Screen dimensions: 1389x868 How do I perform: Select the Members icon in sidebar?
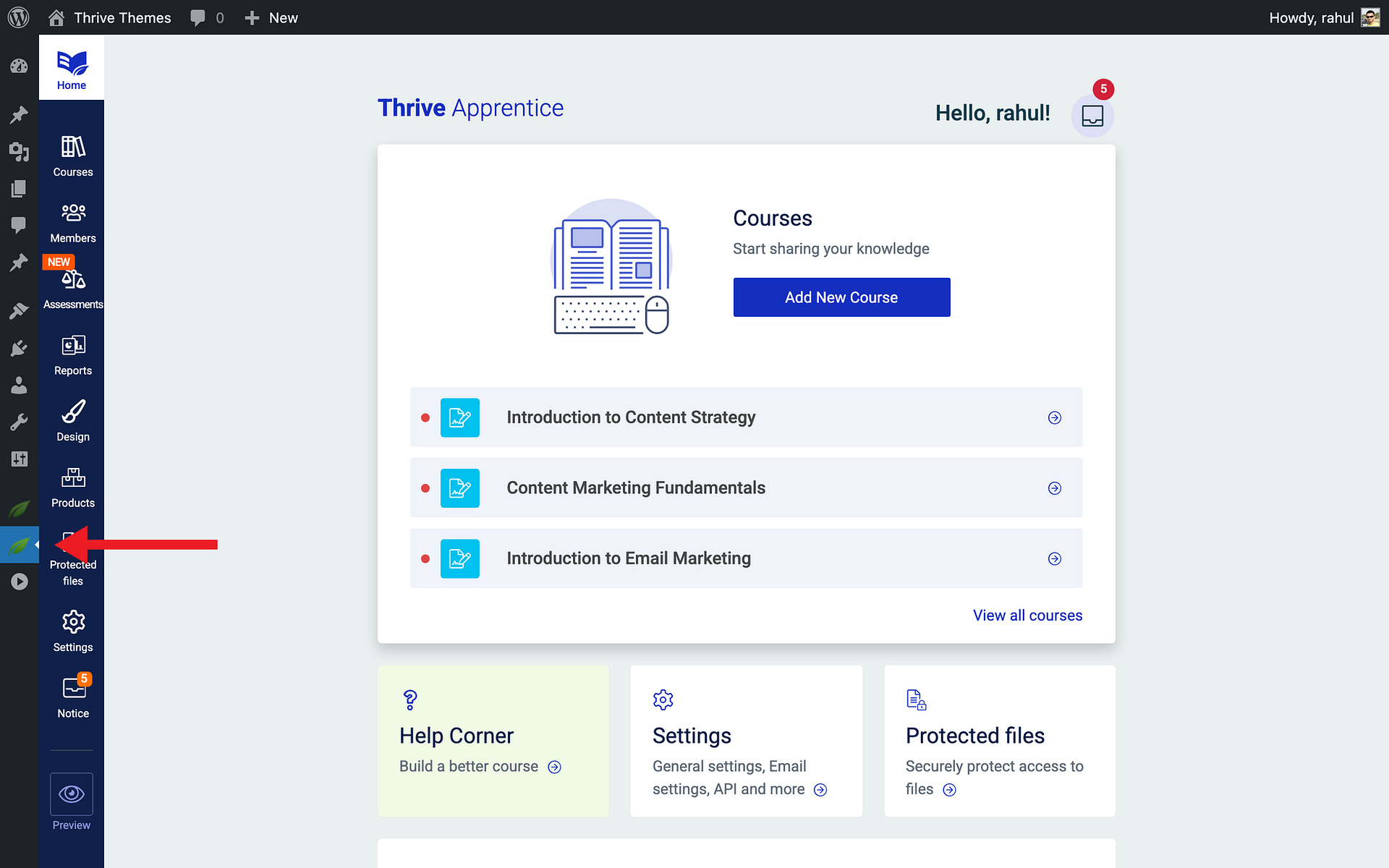[x=72, y=214]
